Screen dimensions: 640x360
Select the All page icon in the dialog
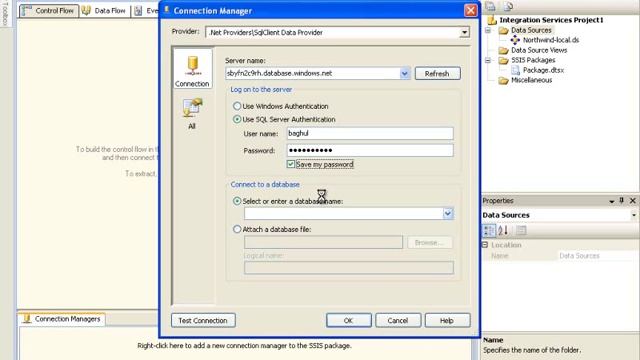pos(192,108)
